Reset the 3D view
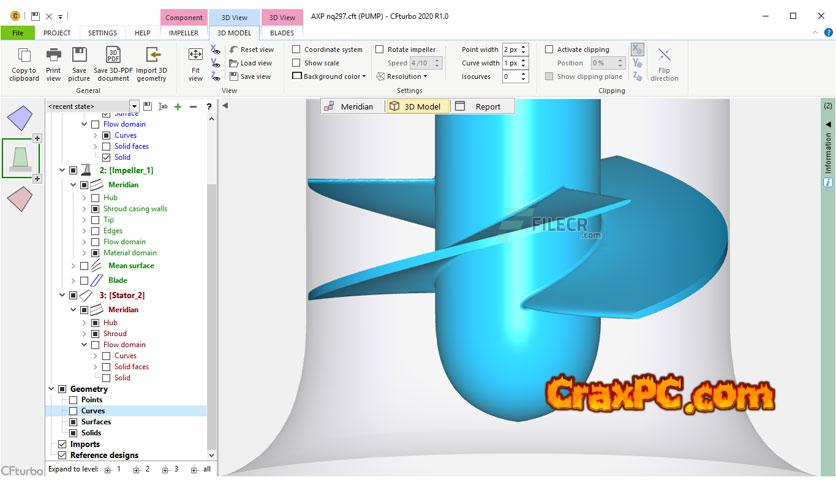836x484 pixels. point(252,50)
